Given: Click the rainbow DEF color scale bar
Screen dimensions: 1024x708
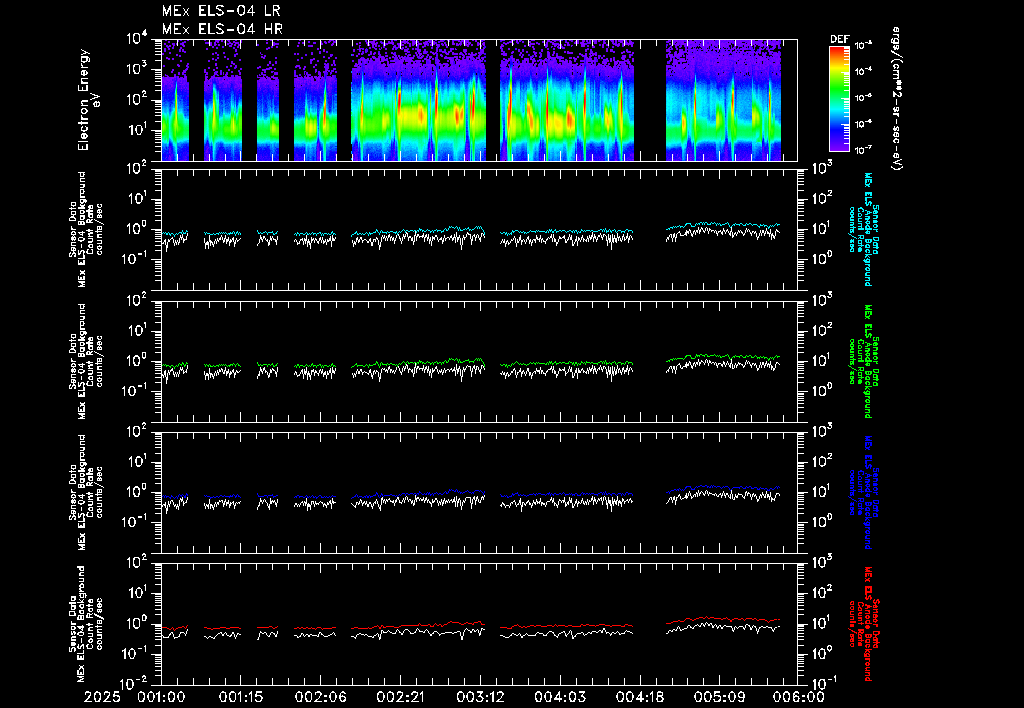Looking at the screenshot, I should pos(839,99).
